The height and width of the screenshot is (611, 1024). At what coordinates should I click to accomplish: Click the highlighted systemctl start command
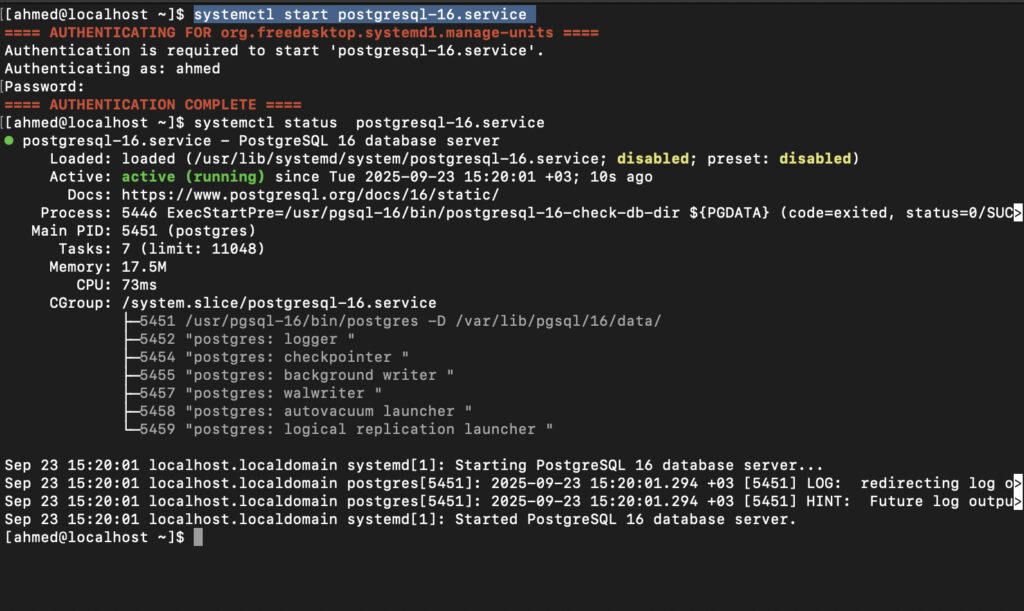[x=360, y=15]
